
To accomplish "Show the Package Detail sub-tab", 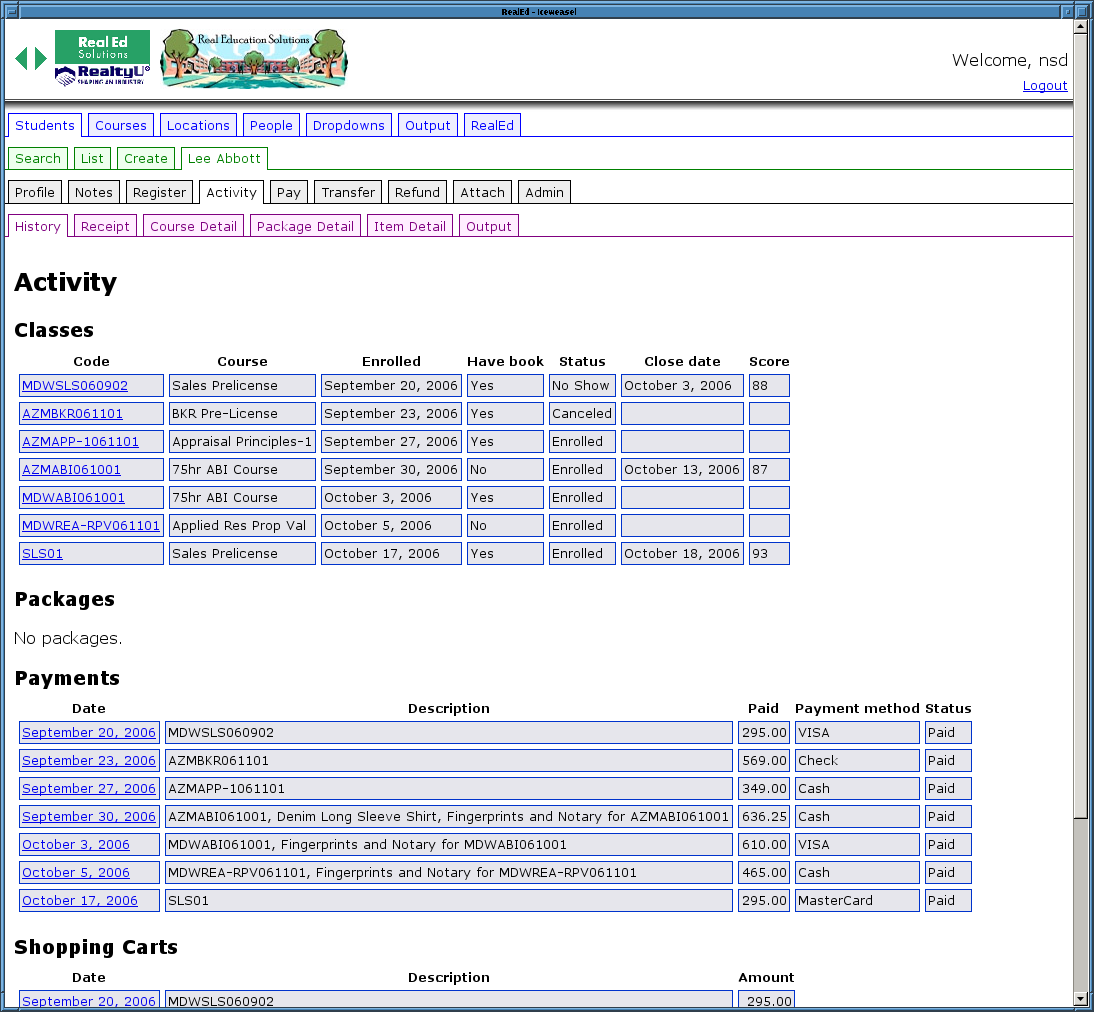I will coord(305,226).
